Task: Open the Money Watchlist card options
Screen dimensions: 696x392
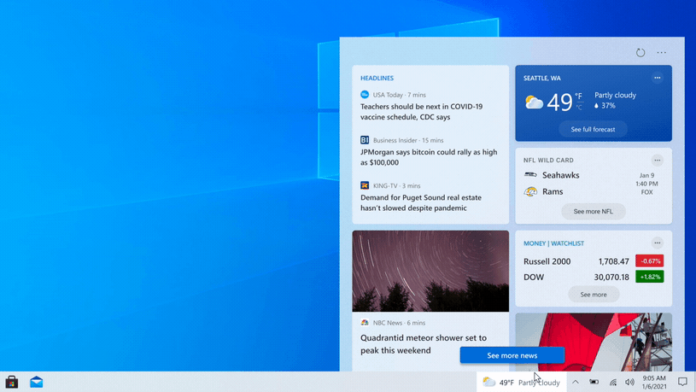Action: point(657,243)
